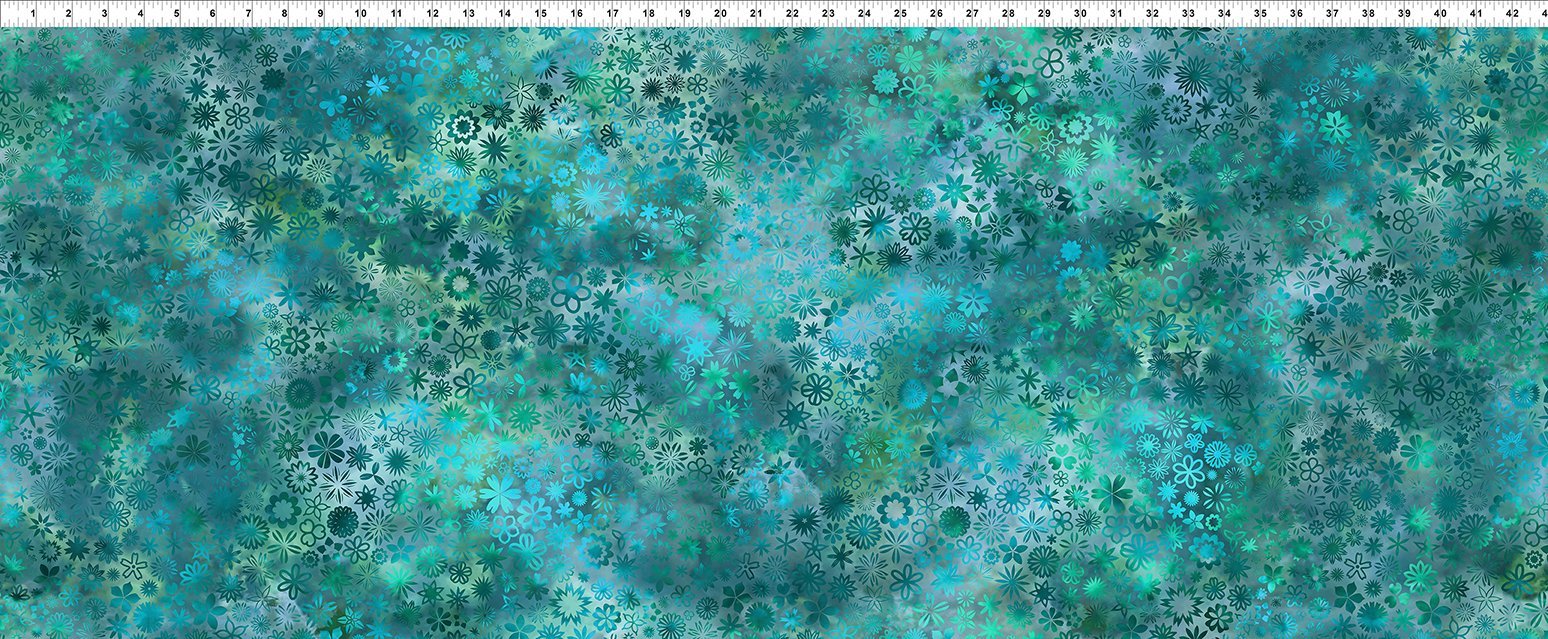Image resolution: width=1548 pixels, height=639 pixels.
Task: Click the 15 inch ruler label
Action: [x=540, y=14]
